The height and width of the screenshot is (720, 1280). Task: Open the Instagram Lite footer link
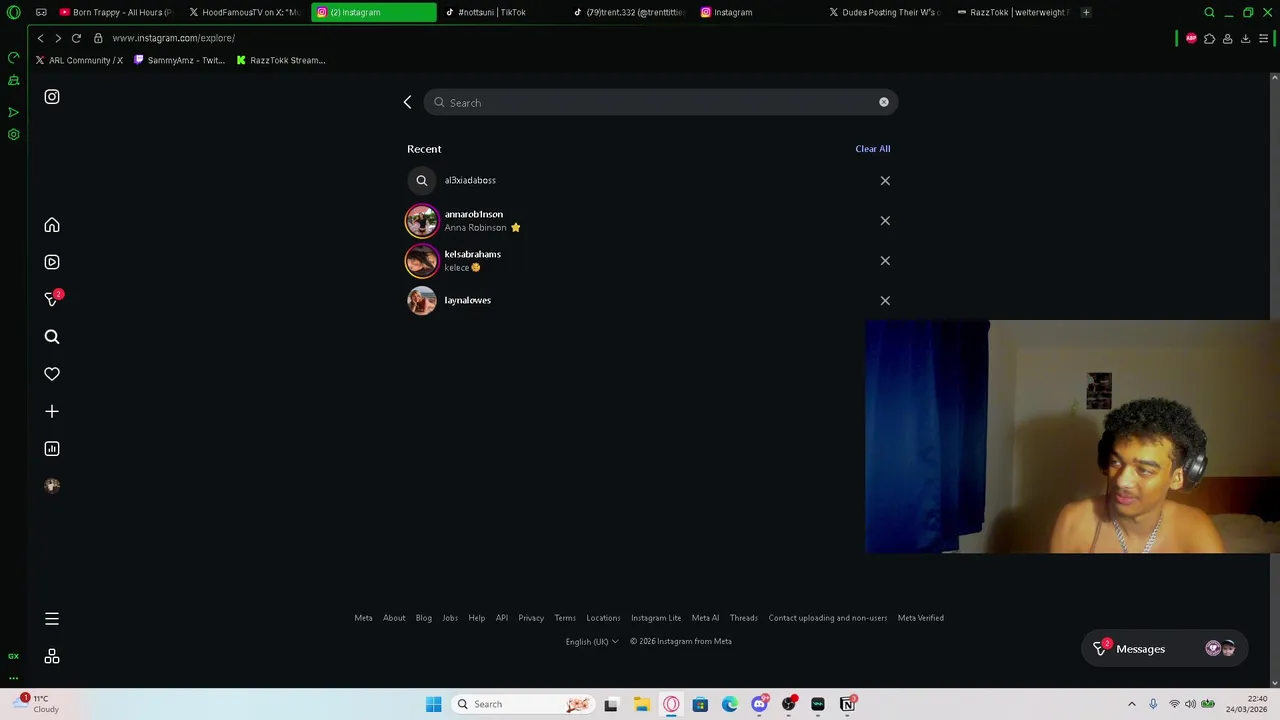click(x=656, y=618)
